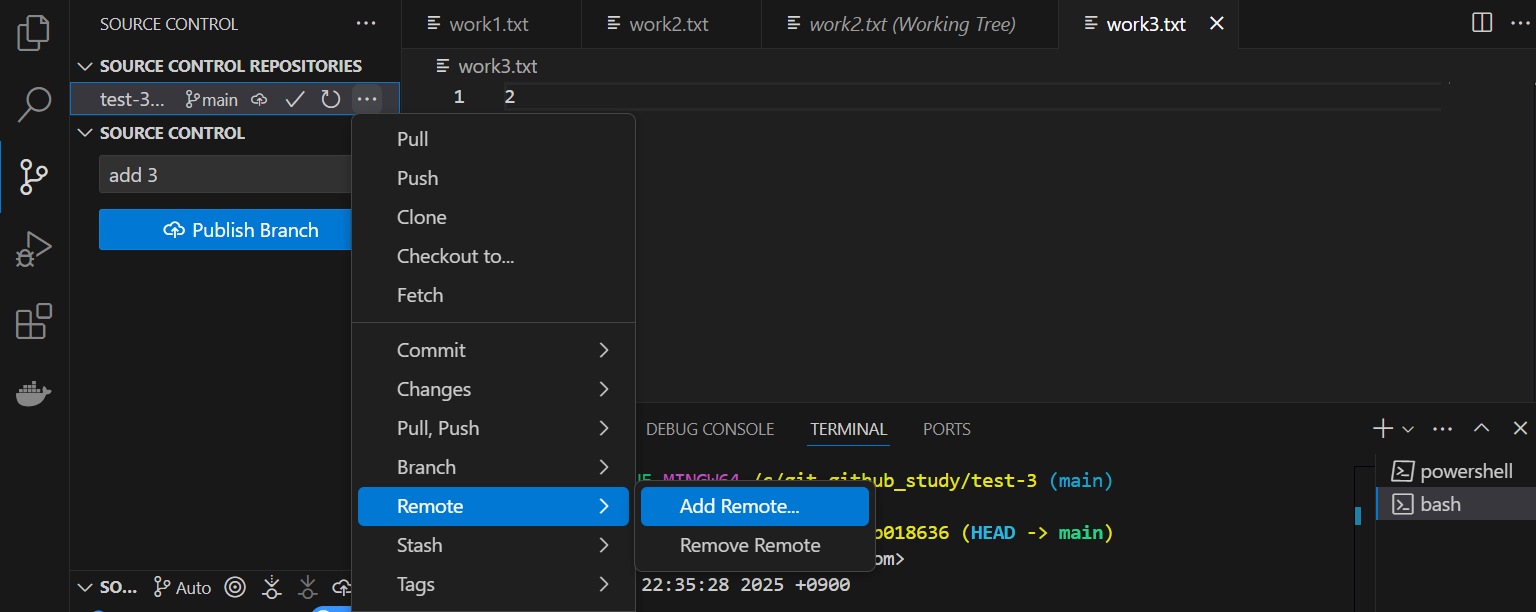1536x612 pixels.
Task: Close the work3.txt tab
Action: point(1217,24)
